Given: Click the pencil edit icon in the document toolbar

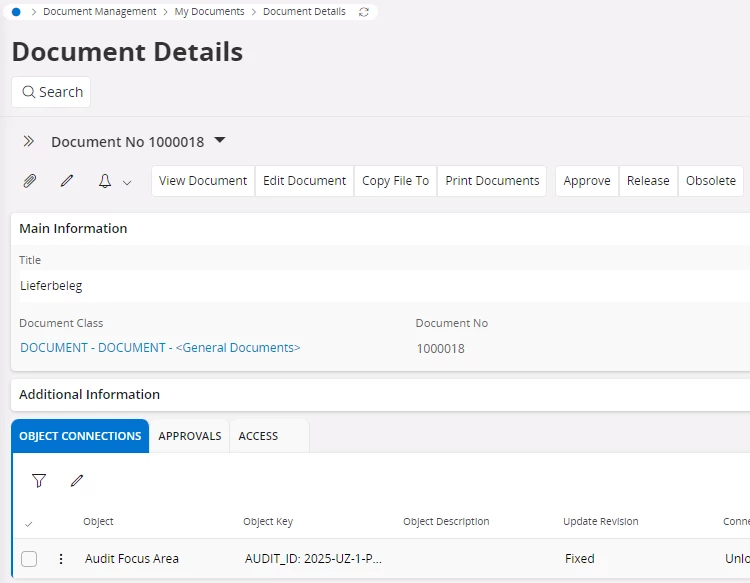Looking at the screenshot, I should click(67, 181).
